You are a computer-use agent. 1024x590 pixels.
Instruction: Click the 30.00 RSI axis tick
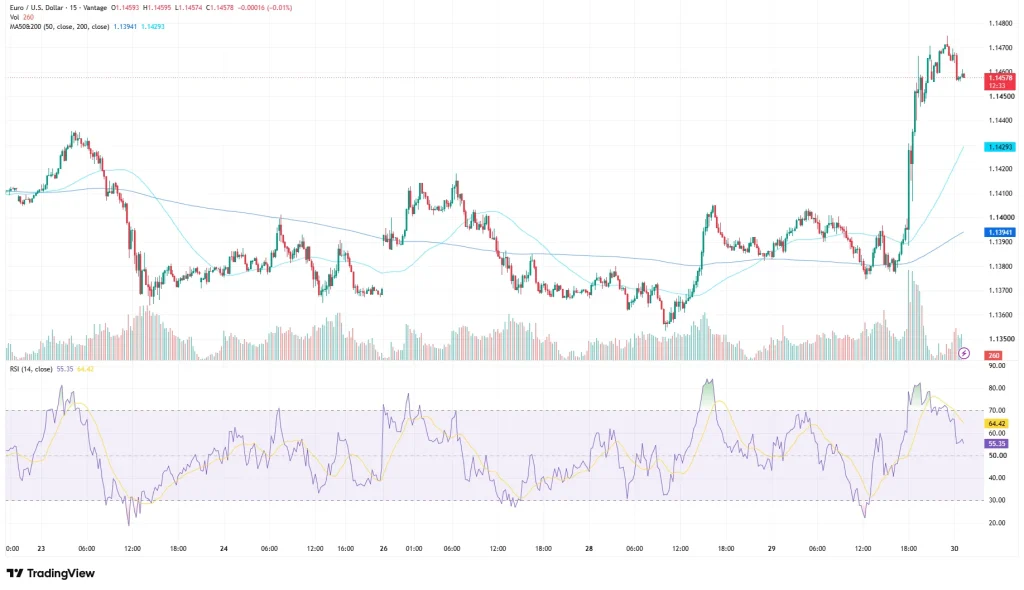point(997,500)
